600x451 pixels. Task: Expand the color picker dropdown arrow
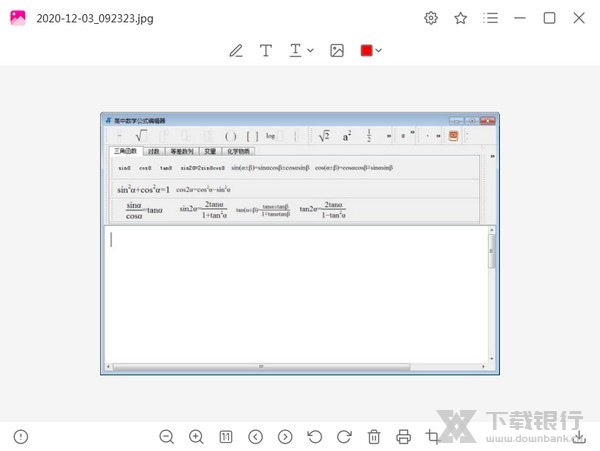379,51
